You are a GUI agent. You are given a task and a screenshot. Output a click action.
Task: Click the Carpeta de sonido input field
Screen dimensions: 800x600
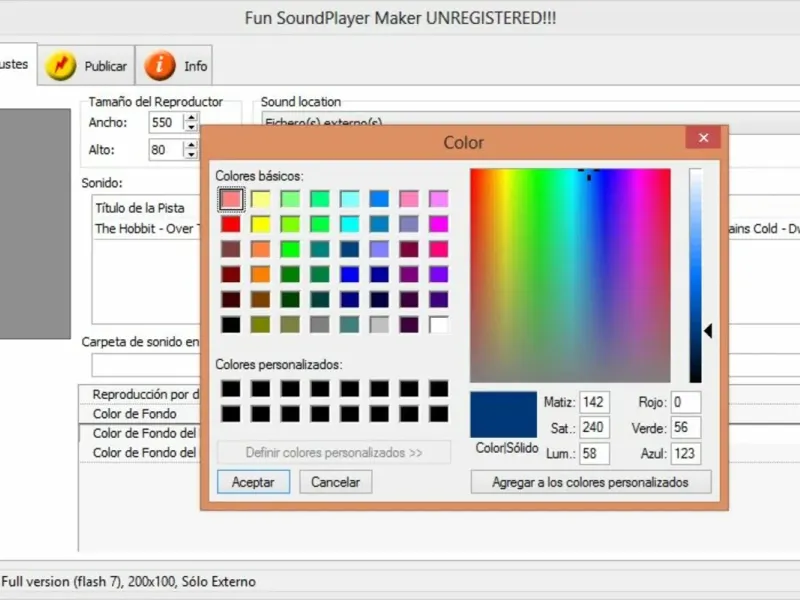tap(146, 365)
